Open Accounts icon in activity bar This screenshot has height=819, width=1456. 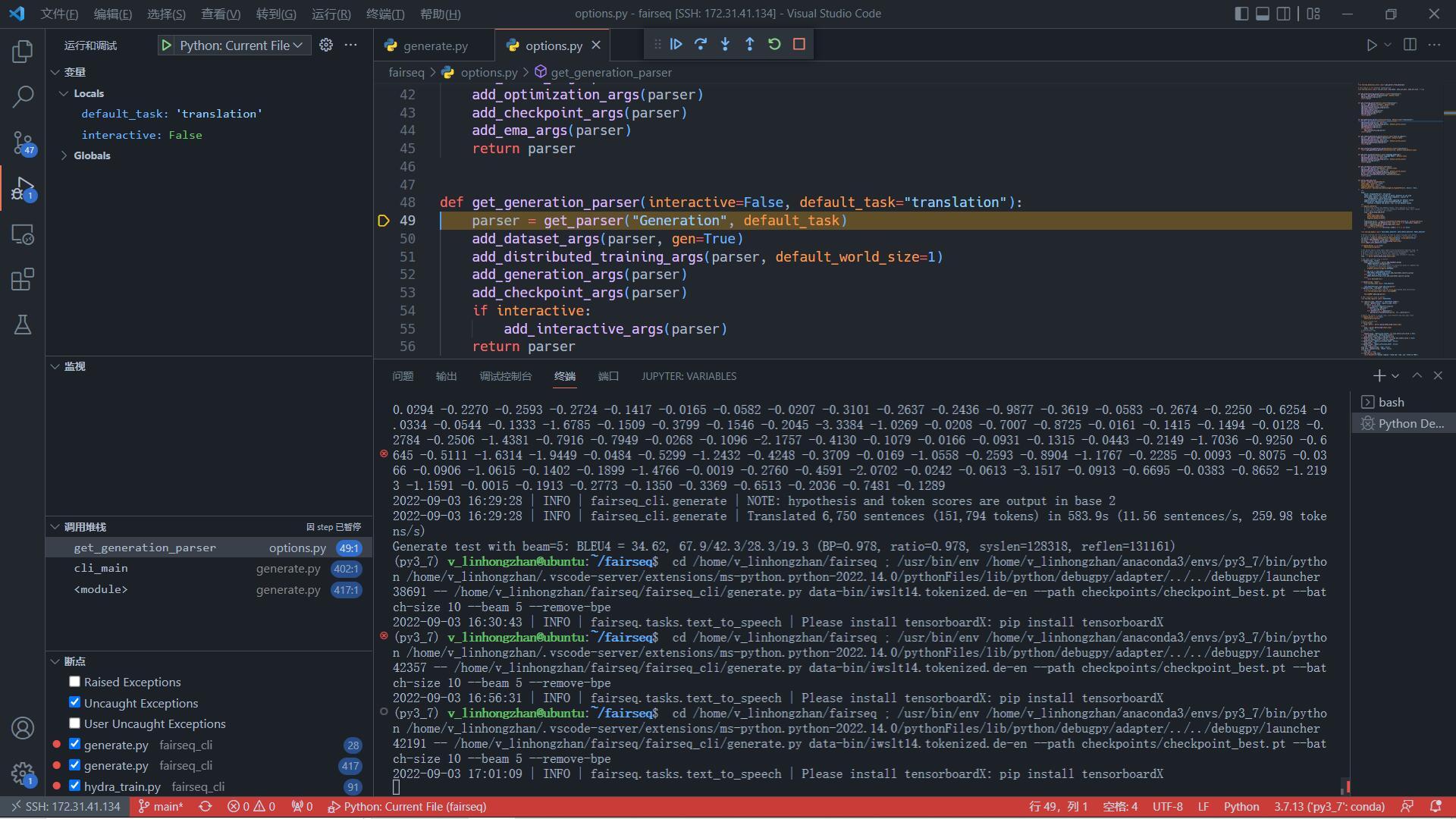pyautogui.click(x=23, y=728)
